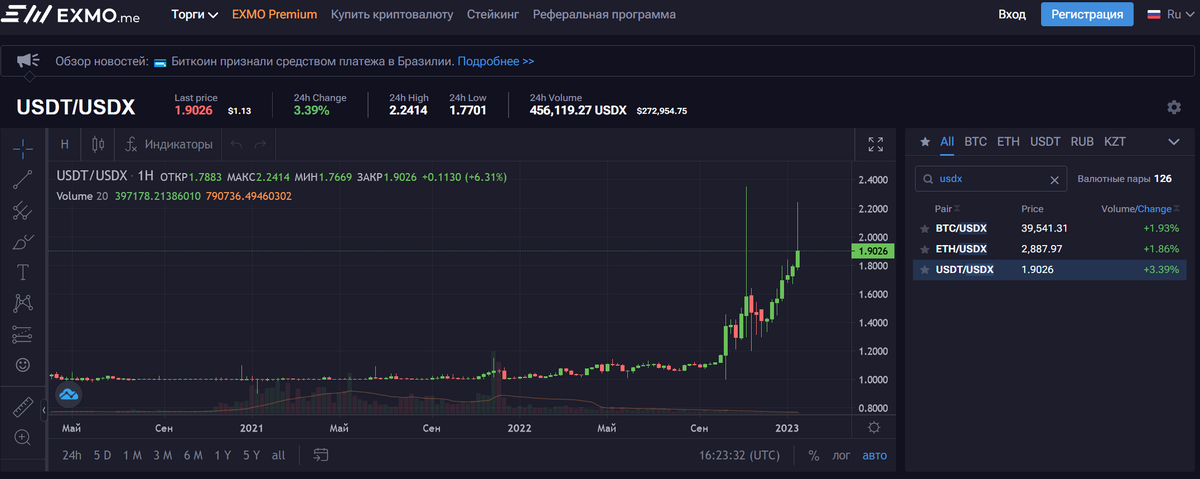This screenshot has width=1200, height=479.
Task: Undo the last chart action
Action: pyautogui.click(x=236, y=144)
